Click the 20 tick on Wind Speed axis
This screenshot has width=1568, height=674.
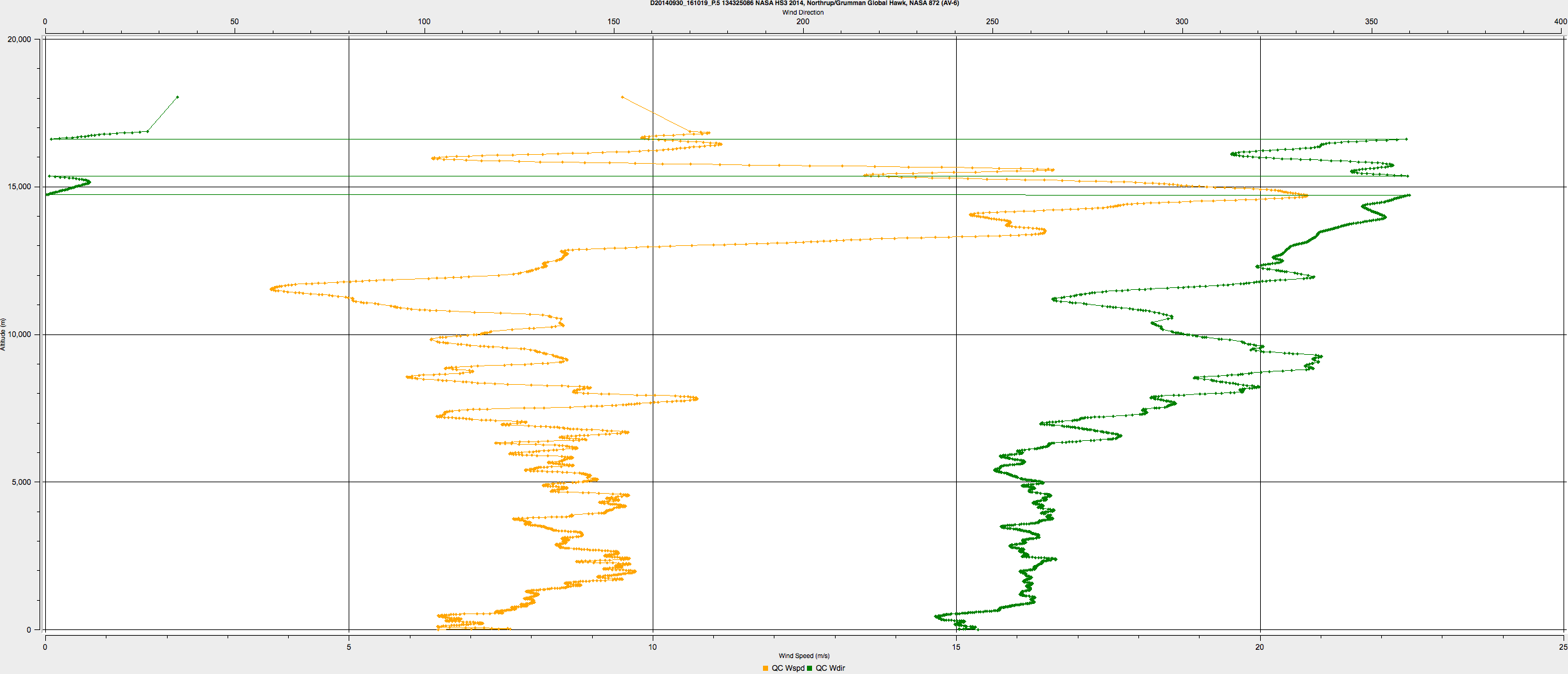1259,647
